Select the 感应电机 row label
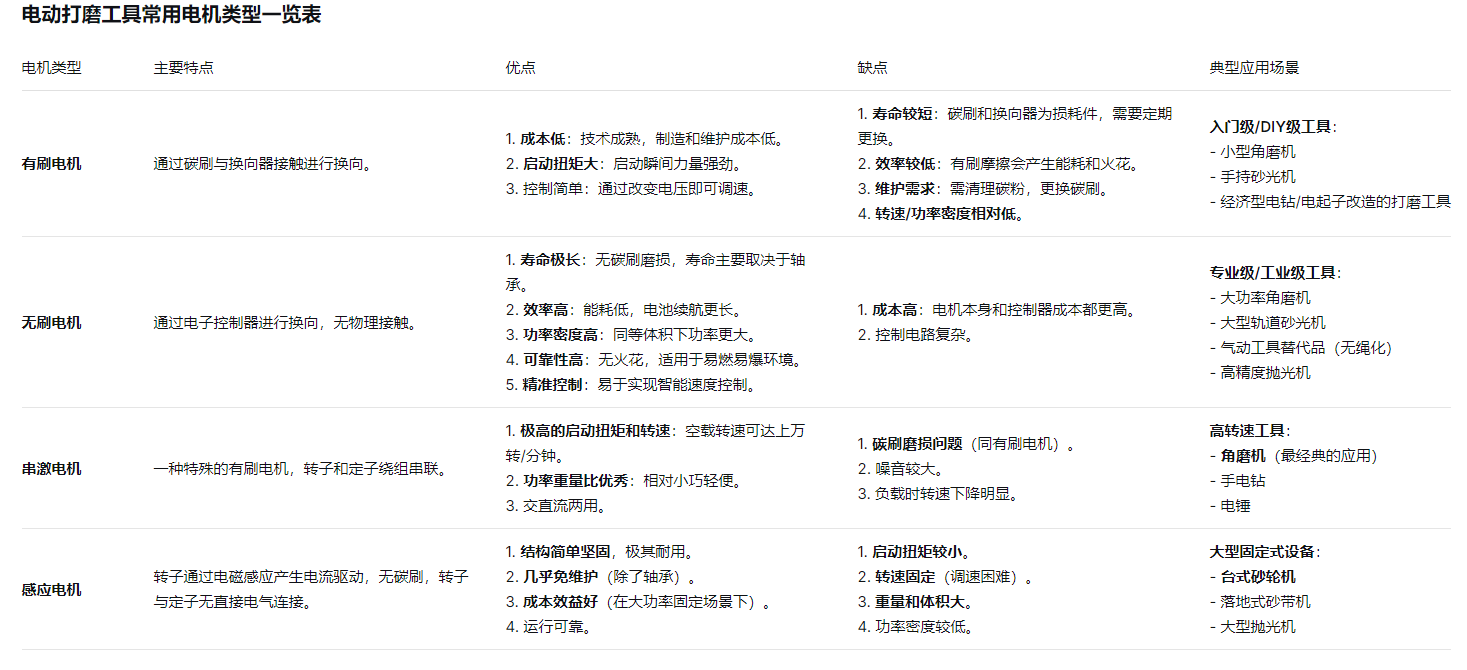The height and width of the screenshot is (670, 1467). pos(51,590)
